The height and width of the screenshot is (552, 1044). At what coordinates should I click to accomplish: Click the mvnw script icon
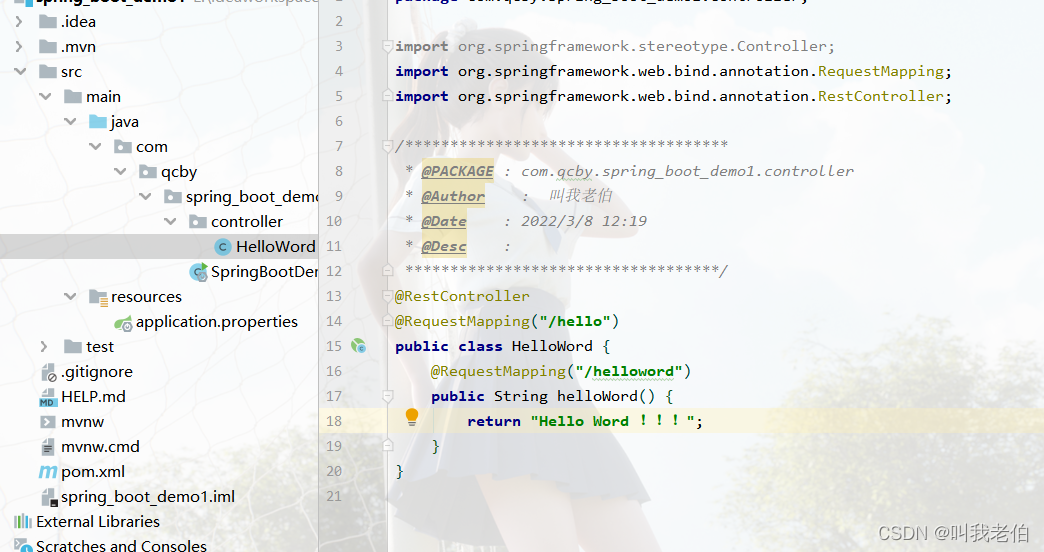point(48,421)
